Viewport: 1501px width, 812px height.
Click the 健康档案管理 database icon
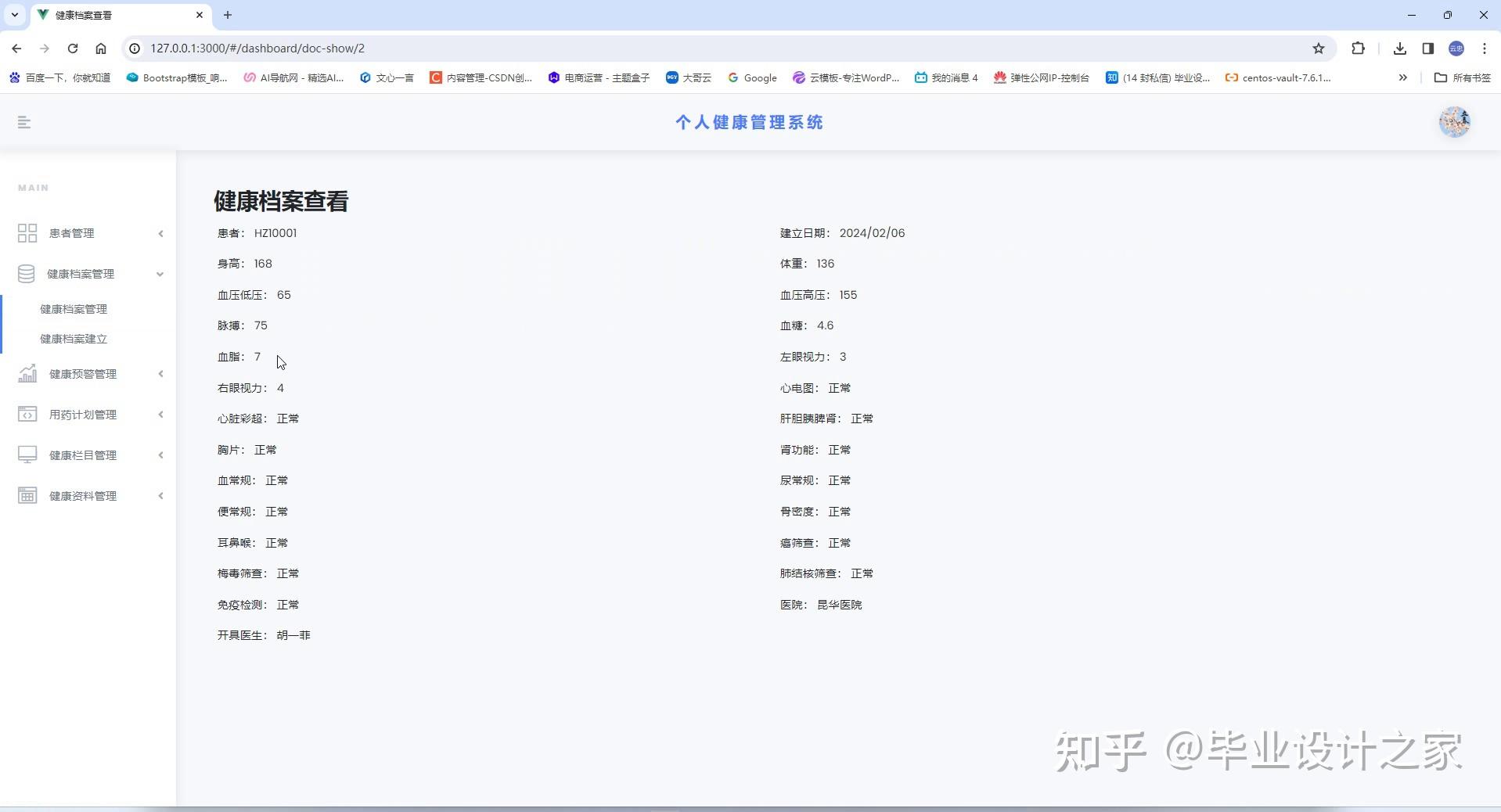coord(27,274)
